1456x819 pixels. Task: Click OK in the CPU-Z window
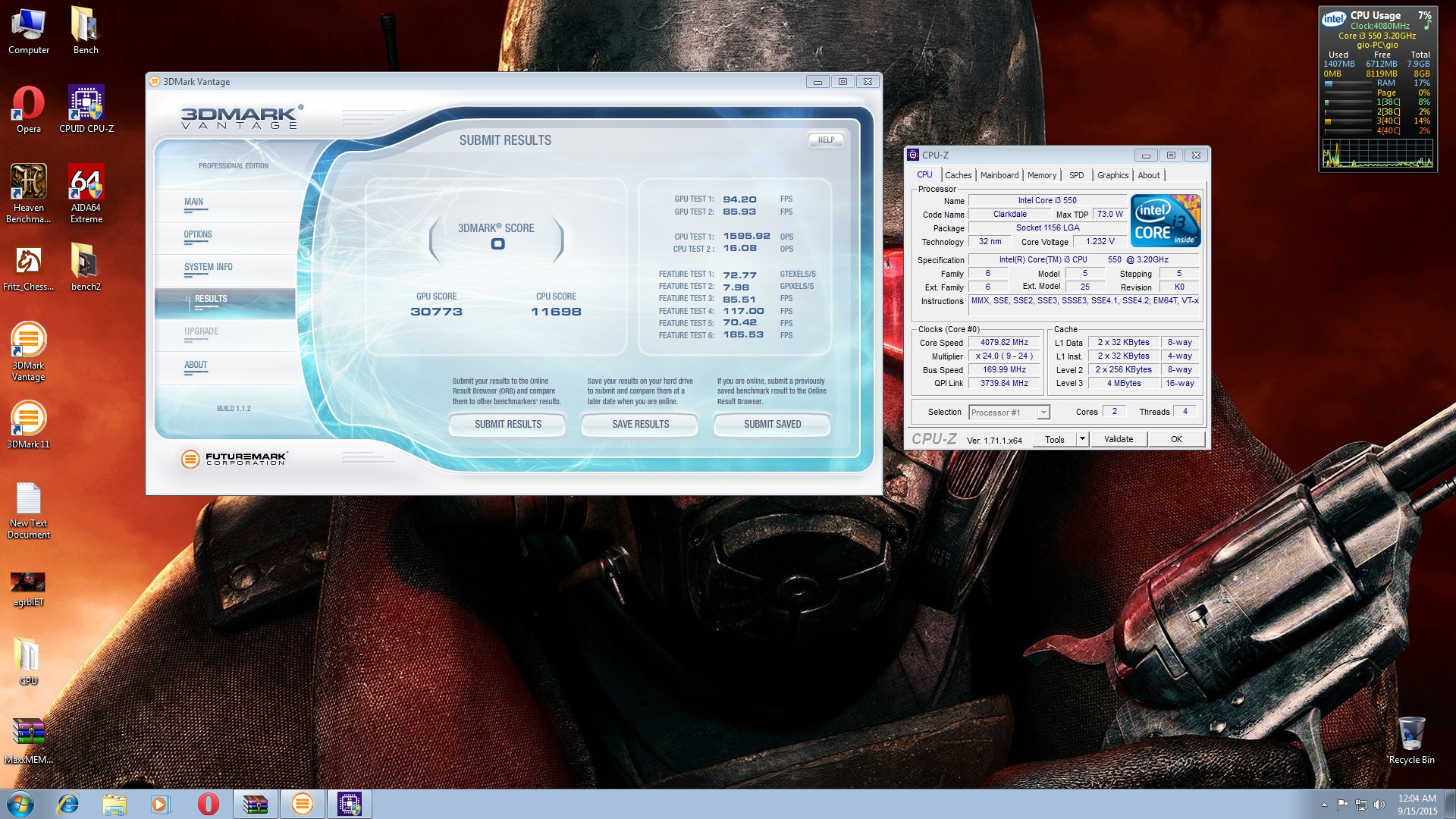(1176, 439)
